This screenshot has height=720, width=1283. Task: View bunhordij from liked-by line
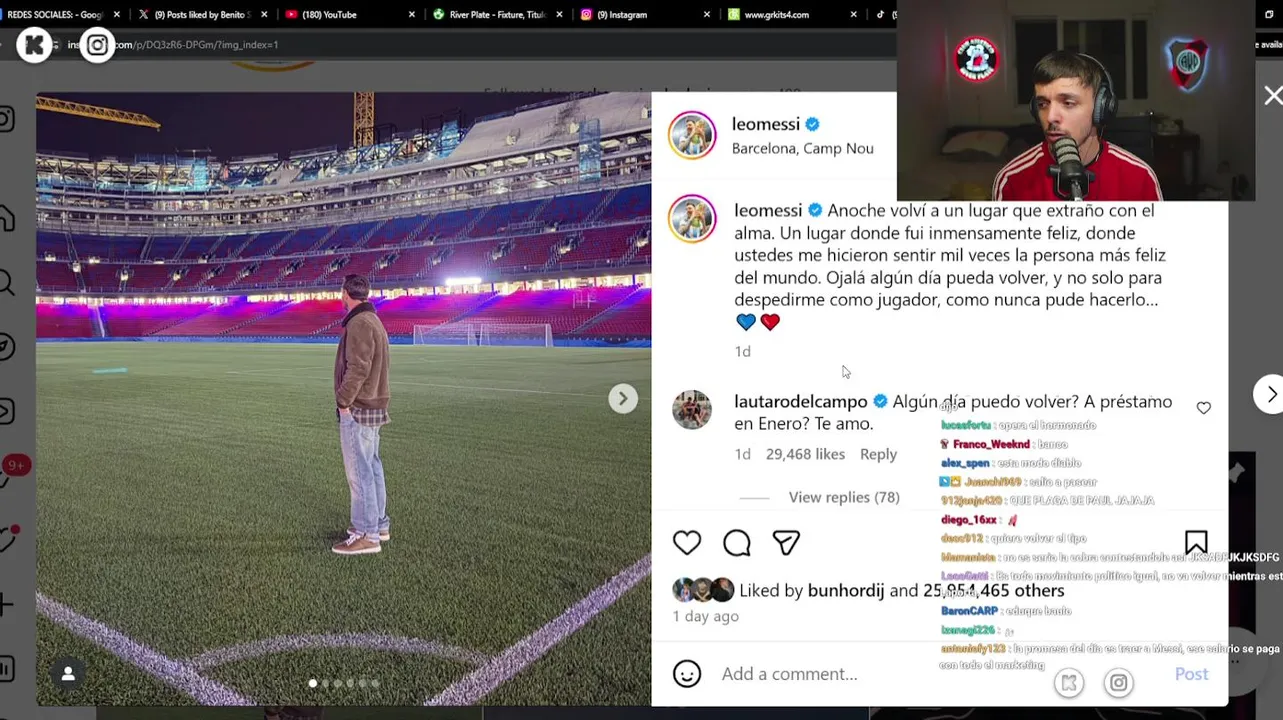tap(846, 591)
